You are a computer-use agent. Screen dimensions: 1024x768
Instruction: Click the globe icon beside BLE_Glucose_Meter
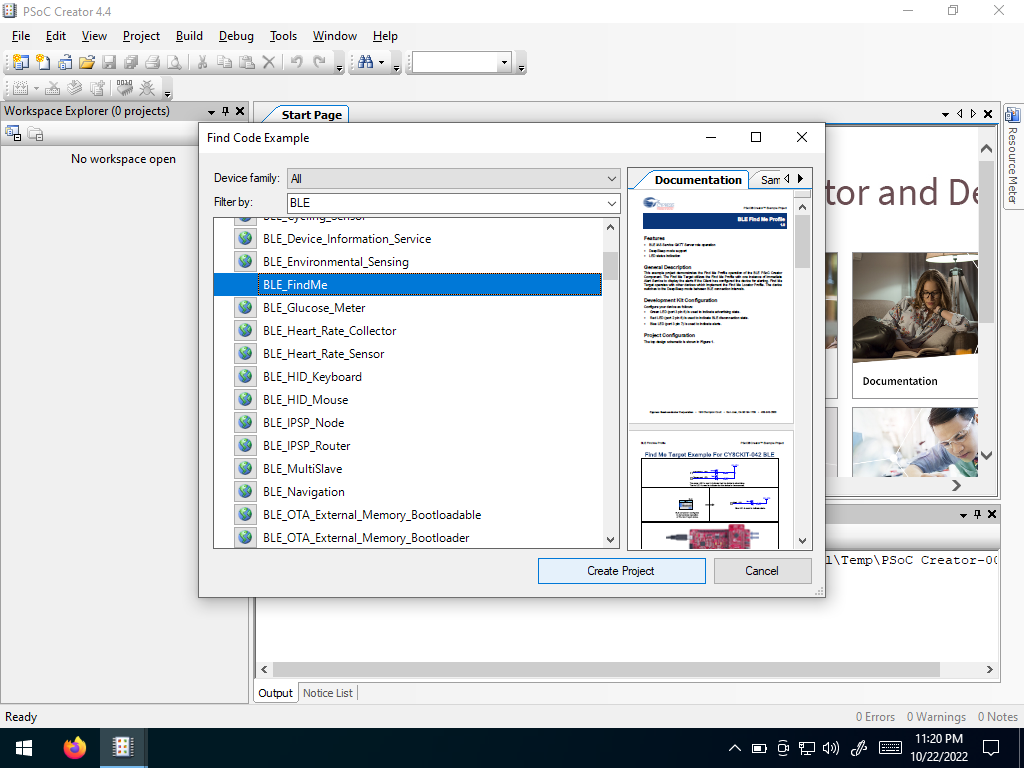pos(246,307)
